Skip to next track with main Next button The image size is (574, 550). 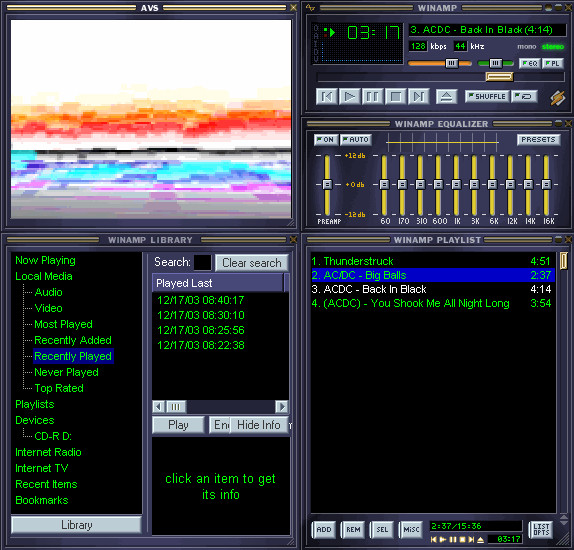coord(418,97)
